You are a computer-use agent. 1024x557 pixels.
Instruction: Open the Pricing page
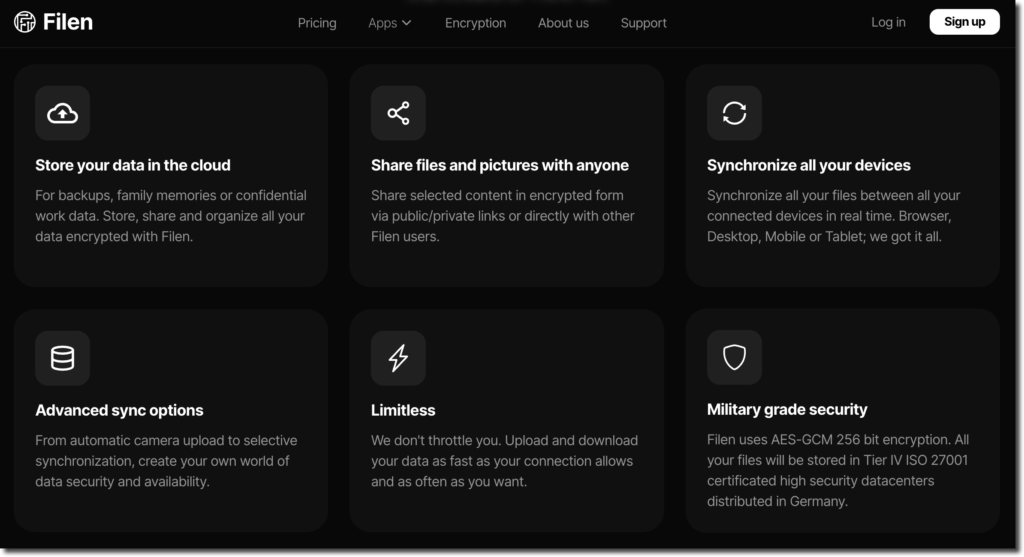coord(317,23)
